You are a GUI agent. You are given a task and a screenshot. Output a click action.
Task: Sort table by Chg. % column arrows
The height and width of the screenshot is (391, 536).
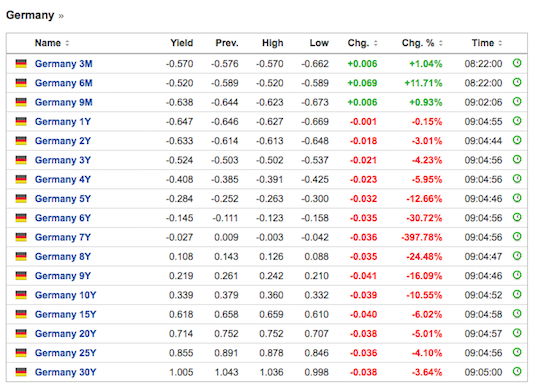pos(440,43)
